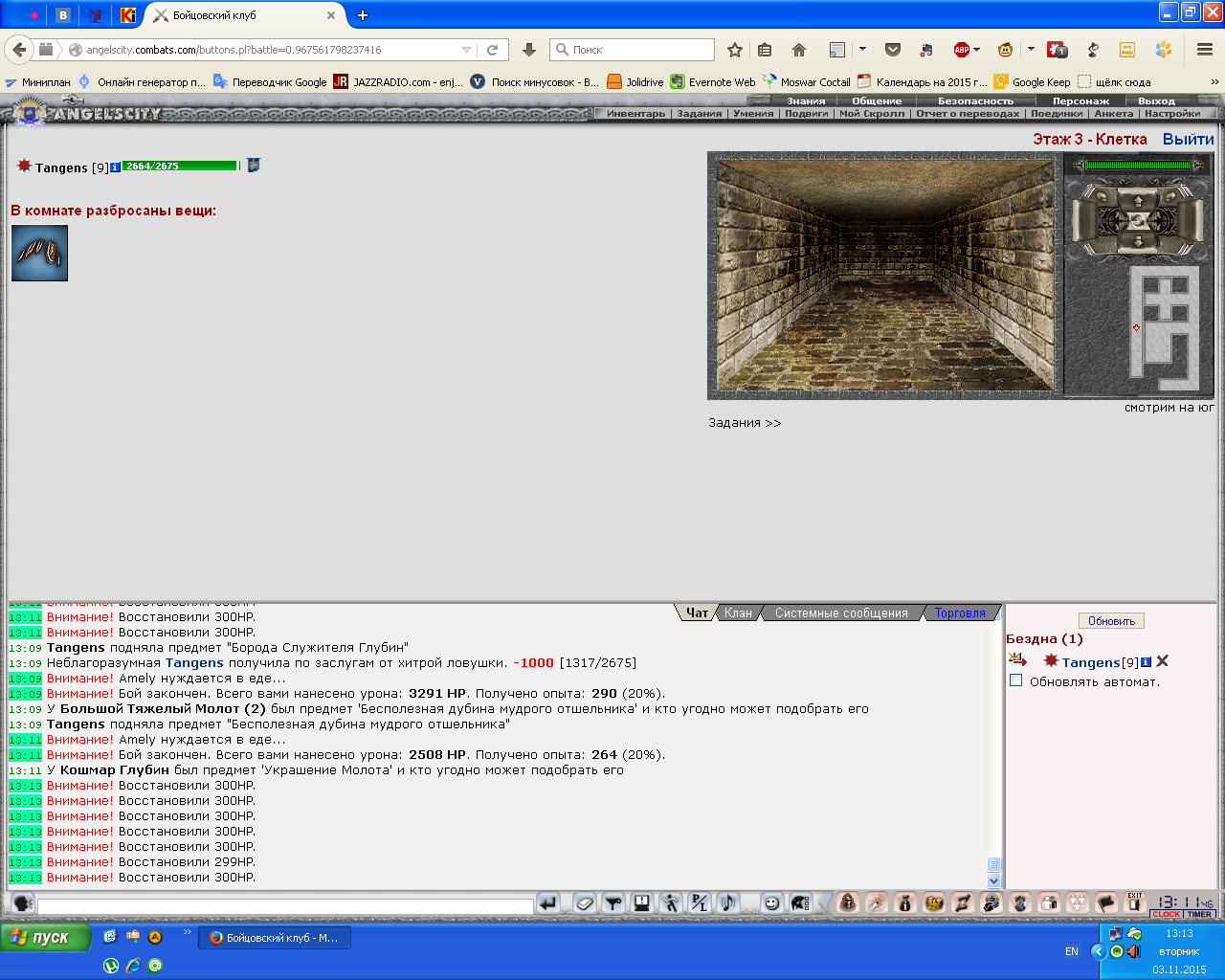
Task: Click the crossed swords X icon beside Tangens
Action: (x=1162, y=661)
